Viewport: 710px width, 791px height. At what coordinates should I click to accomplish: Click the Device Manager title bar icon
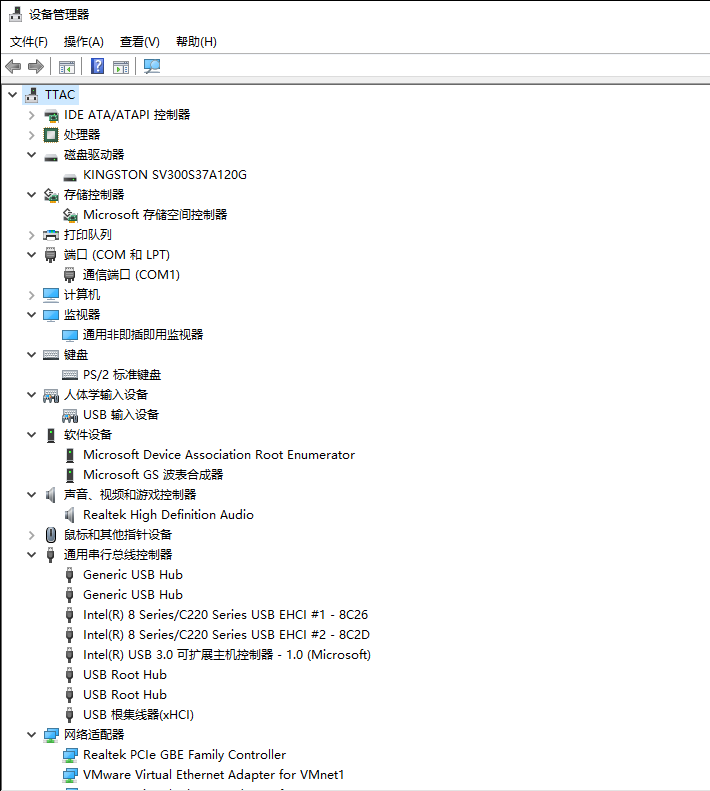point(16,14)
